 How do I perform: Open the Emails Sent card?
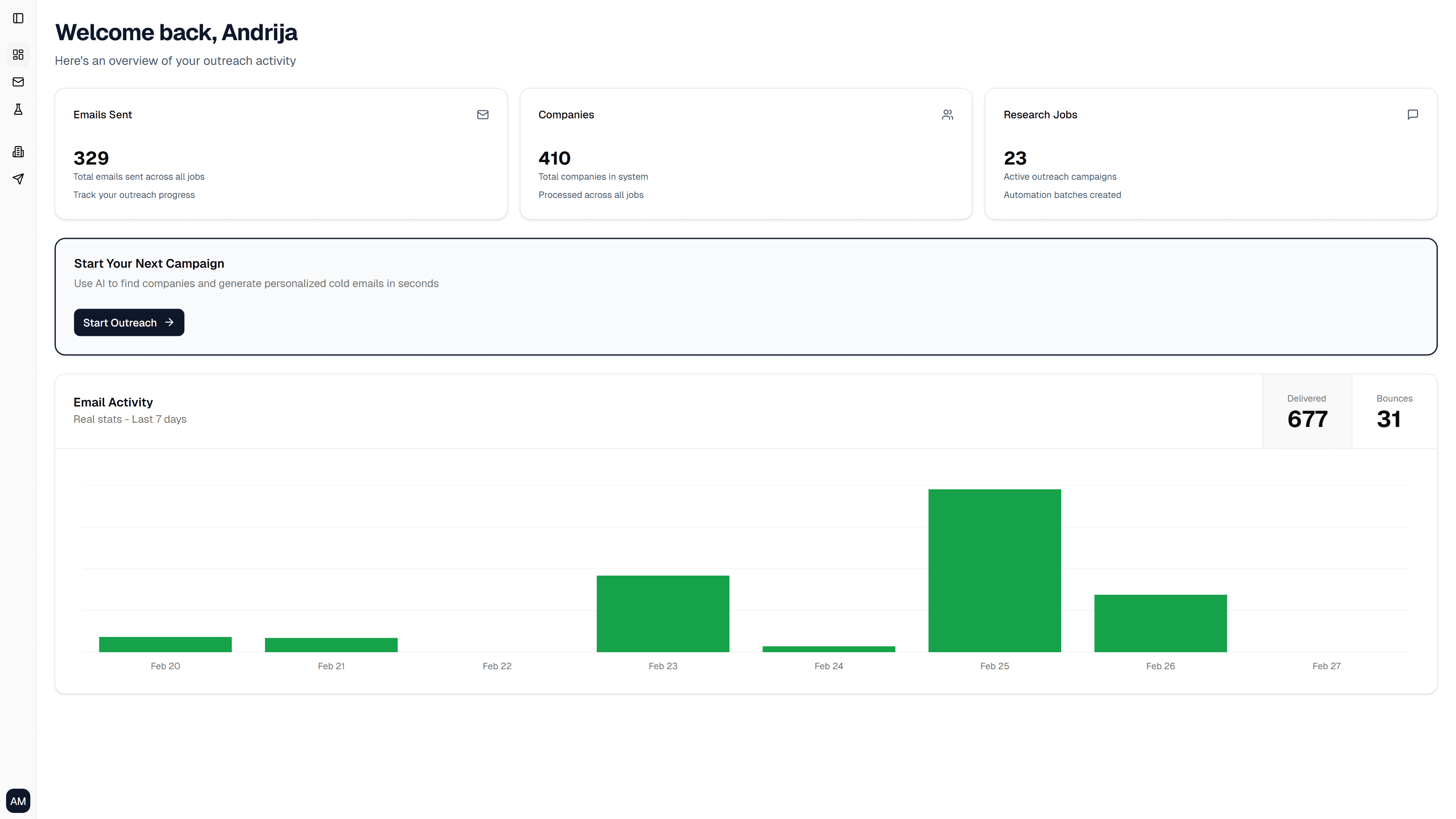(281, 154)
